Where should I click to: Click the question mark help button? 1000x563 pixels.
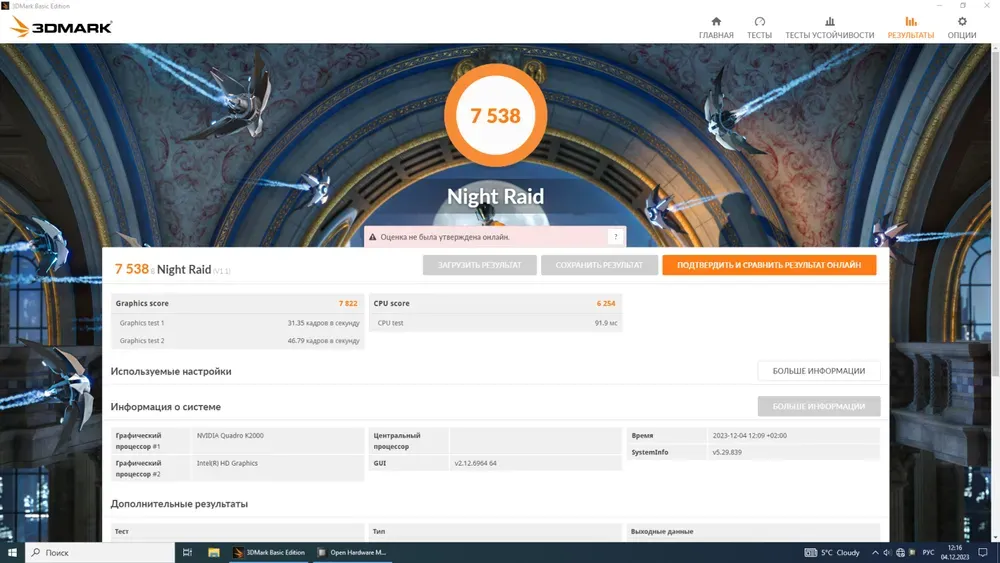(x=615, y=237)
